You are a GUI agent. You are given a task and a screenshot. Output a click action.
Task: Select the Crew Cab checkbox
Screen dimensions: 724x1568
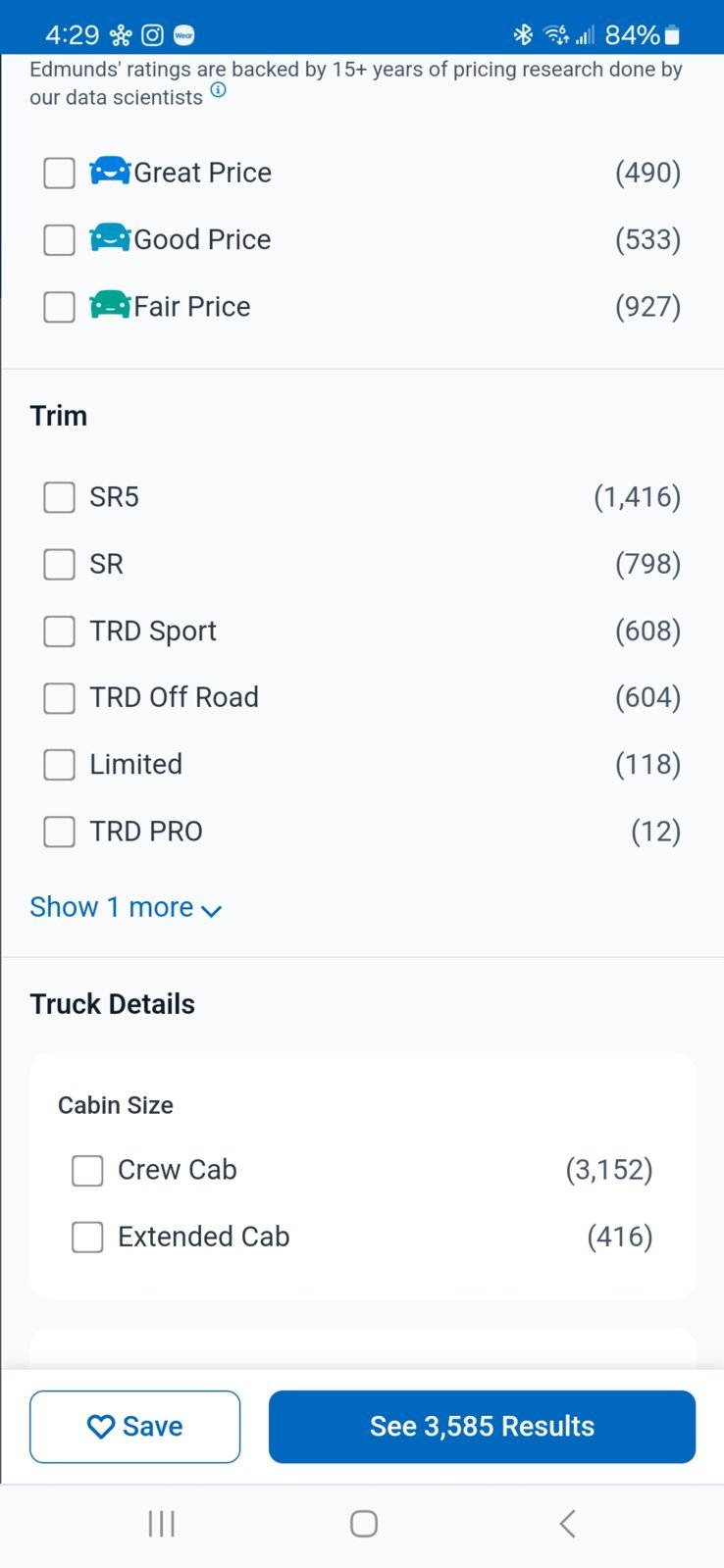coord(87,1170)
